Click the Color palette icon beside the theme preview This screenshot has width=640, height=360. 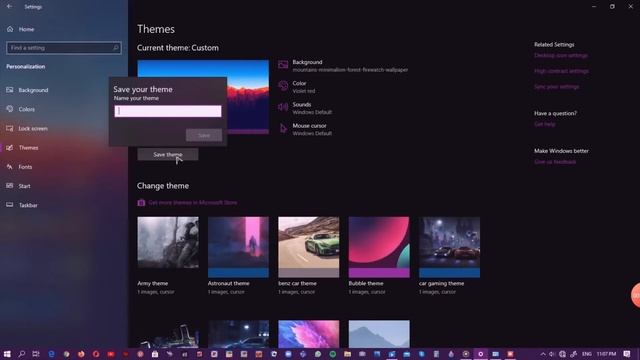pos(283,86)
